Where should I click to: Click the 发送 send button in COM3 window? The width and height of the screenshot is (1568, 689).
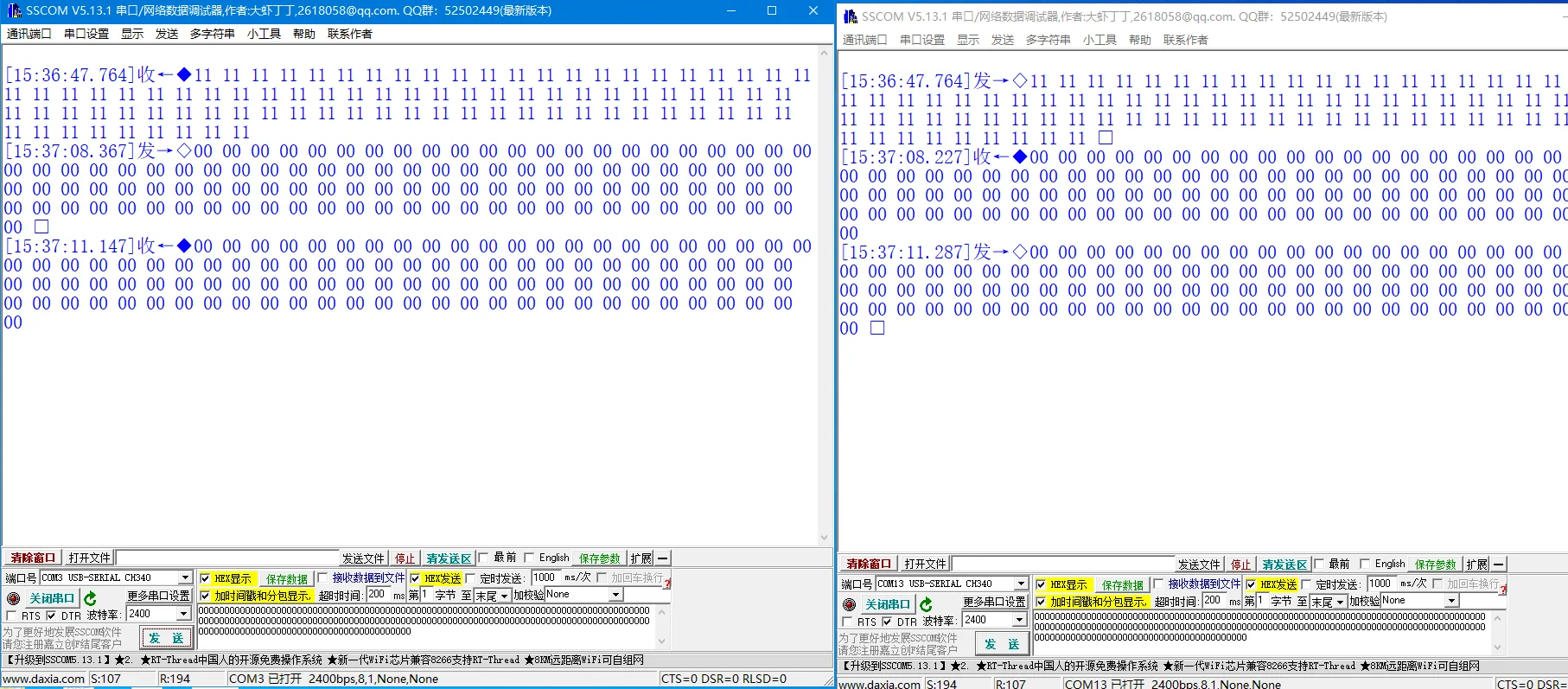(x=166, y=638)
